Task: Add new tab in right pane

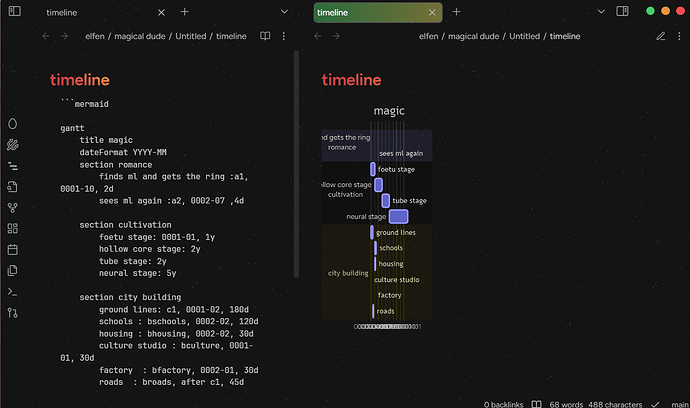Action: (457, 12)
